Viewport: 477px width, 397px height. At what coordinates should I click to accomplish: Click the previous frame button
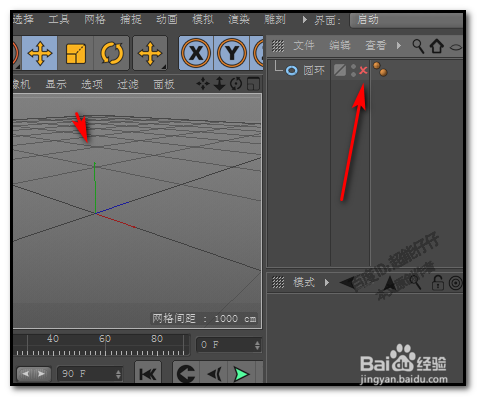(214, 374)
